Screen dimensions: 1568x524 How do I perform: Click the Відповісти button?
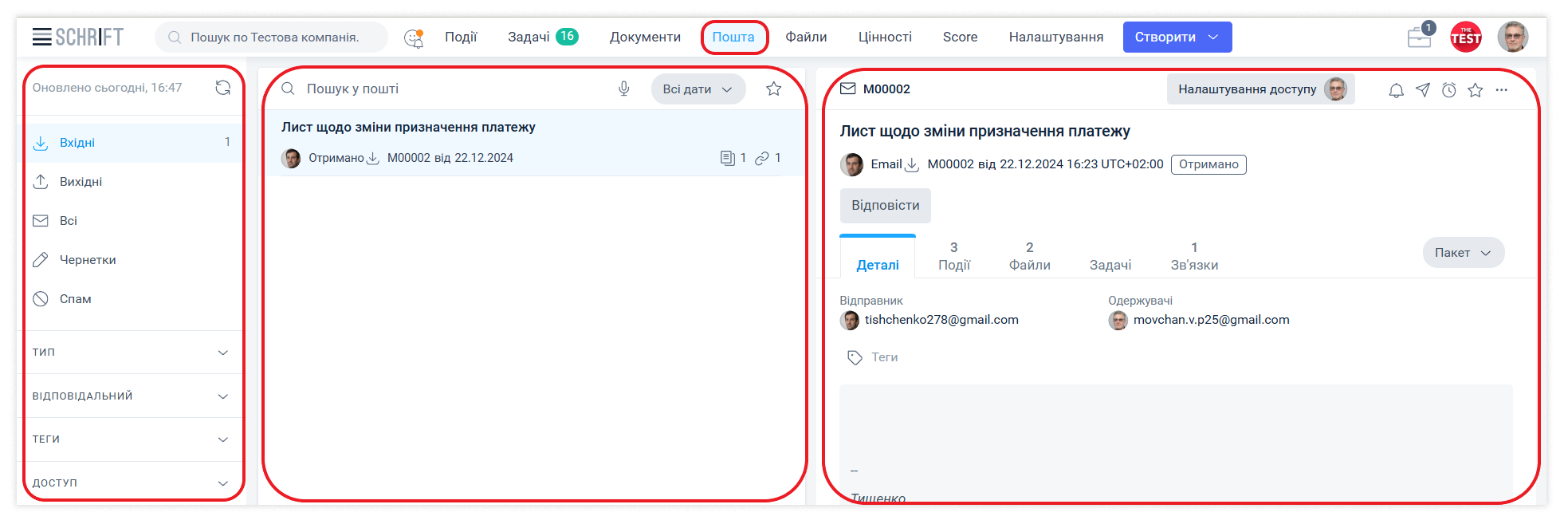[x=885, y=206]
